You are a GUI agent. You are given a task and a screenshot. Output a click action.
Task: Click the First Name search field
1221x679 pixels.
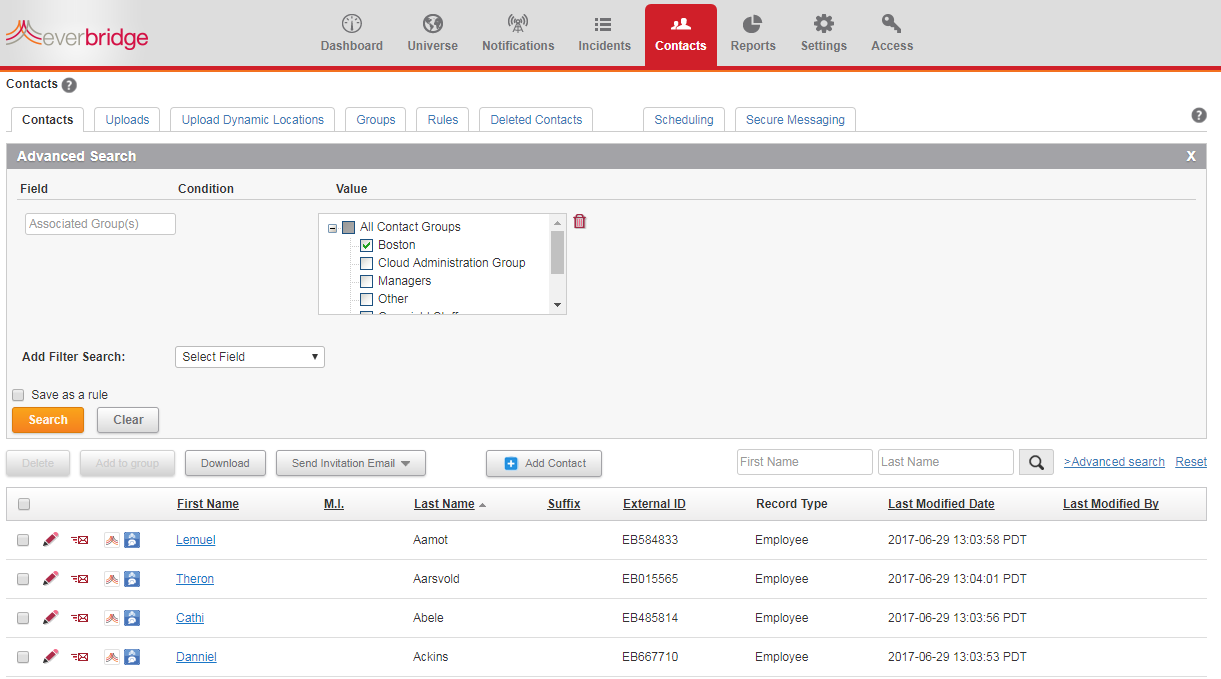pos(804,462)
